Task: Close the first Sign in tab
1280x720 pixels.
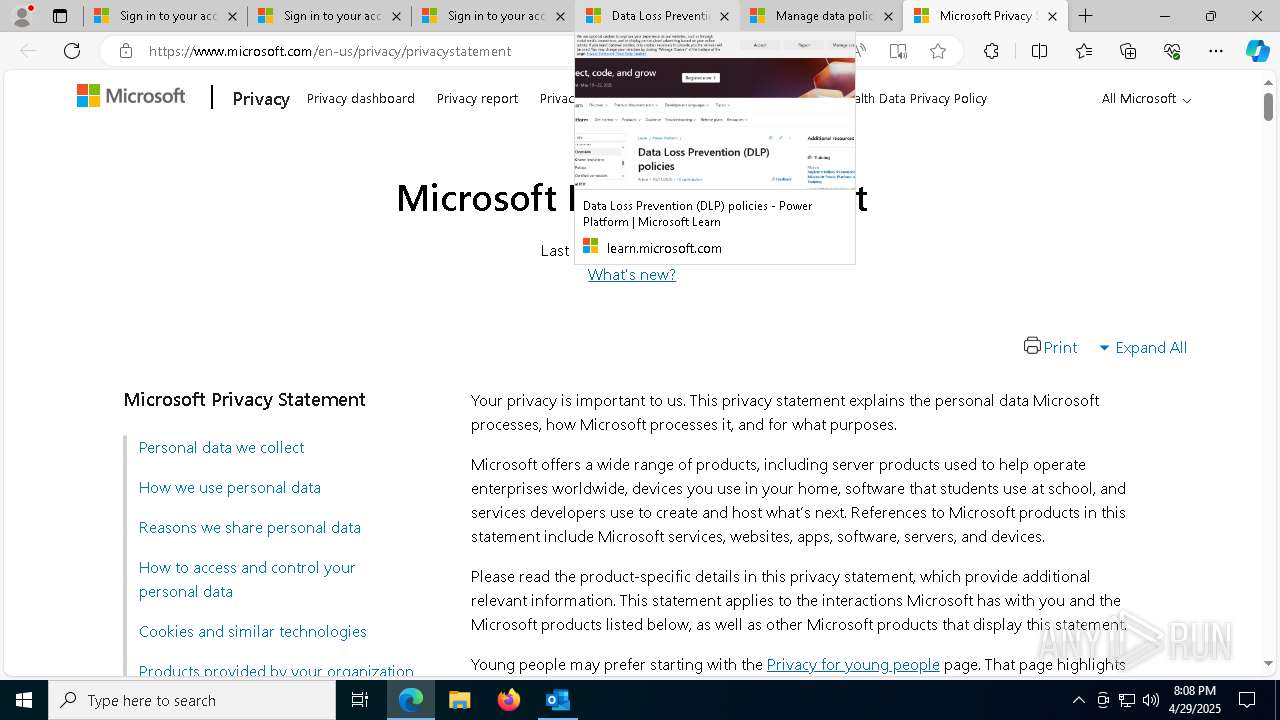Action: 232,16
